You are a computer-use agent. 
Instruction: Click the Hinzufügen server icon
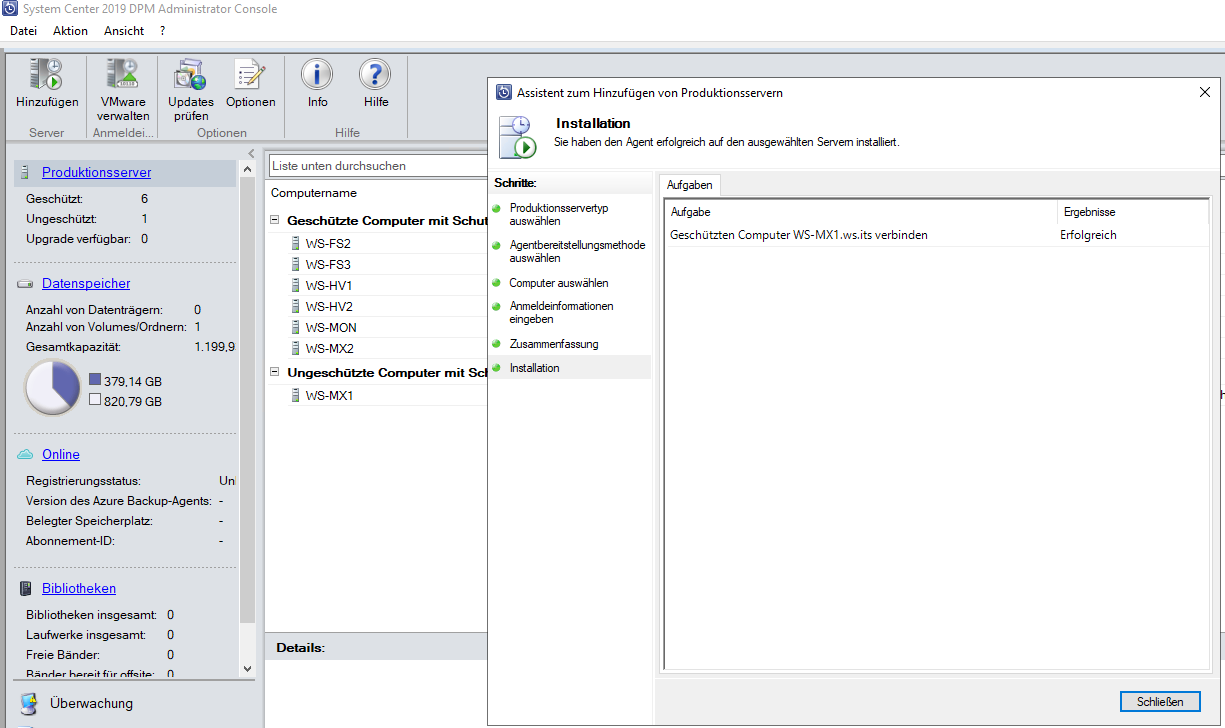point(46,75)
